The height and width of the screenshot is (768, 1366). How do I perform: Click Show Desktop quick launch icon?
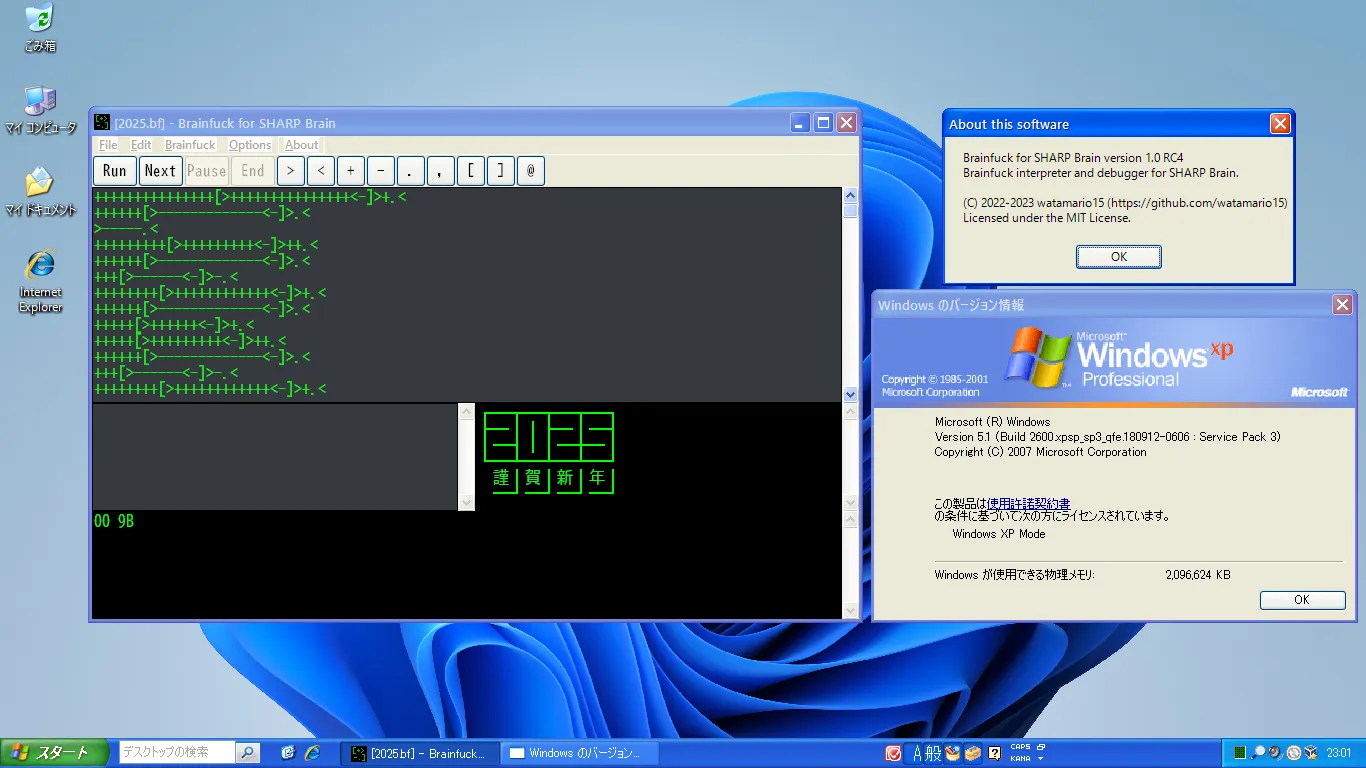click(289, 752)
